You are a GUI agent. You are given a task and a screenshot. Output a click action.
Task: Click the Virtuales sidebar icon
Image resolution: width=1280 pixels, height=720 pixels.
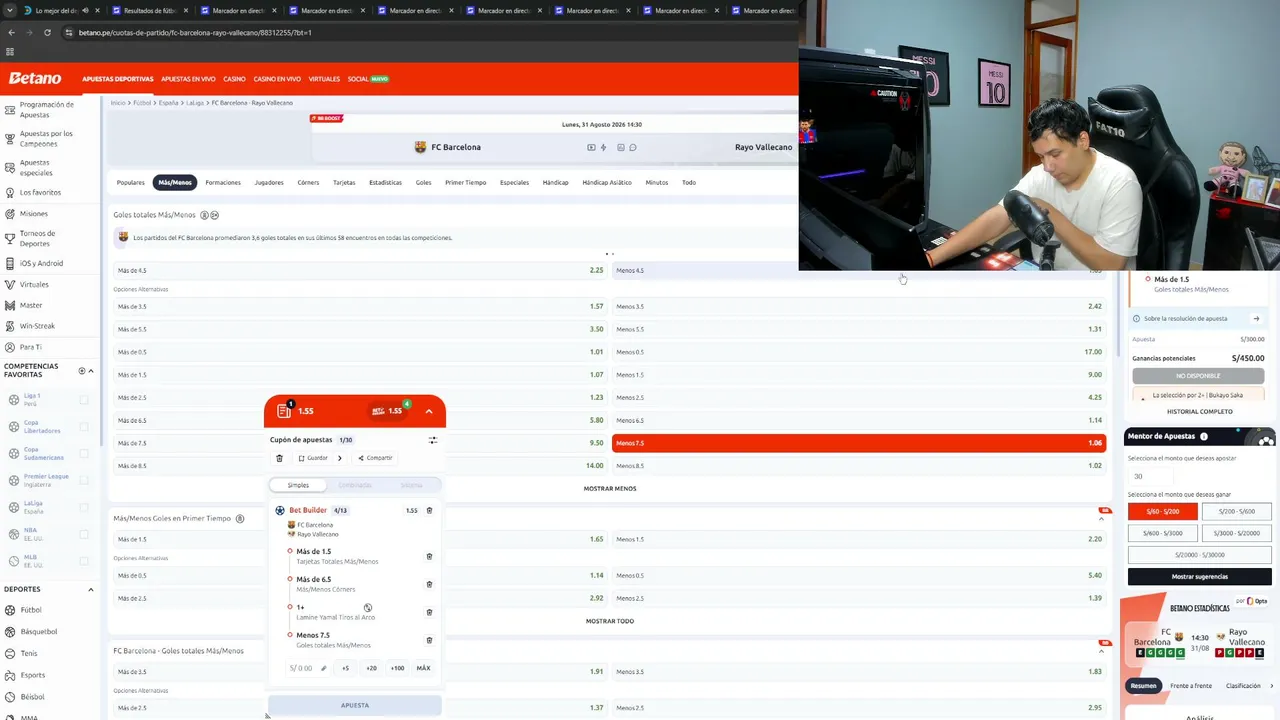10,284
